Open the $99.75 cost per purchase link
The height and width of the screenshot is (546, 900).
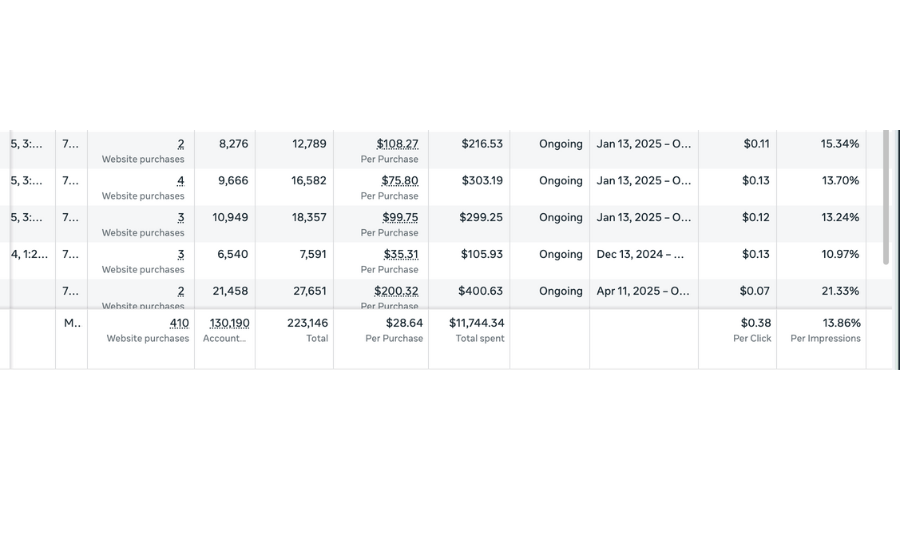[400, 218]
